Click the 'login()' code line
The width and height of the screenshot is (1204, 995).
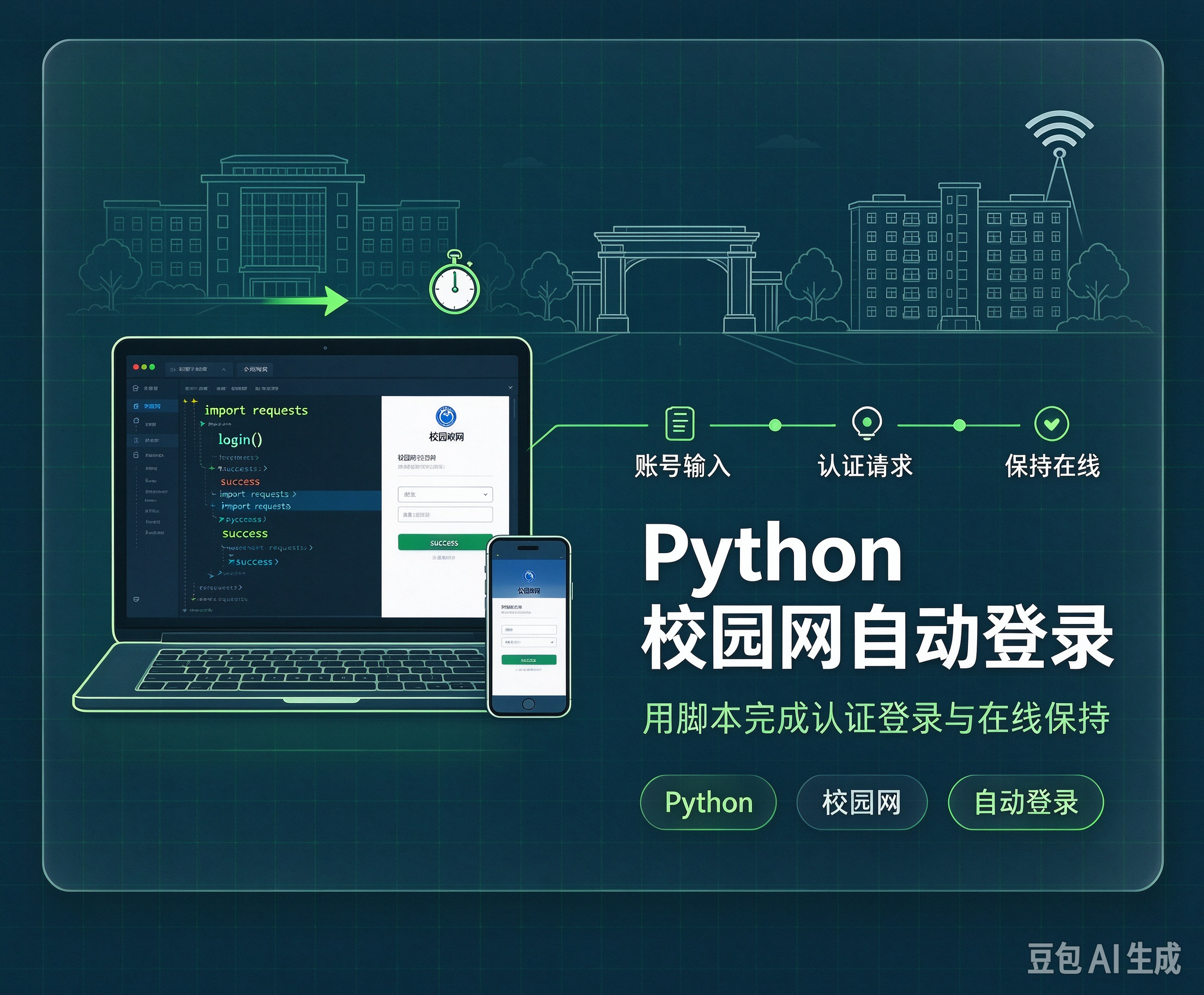(240, 440)
